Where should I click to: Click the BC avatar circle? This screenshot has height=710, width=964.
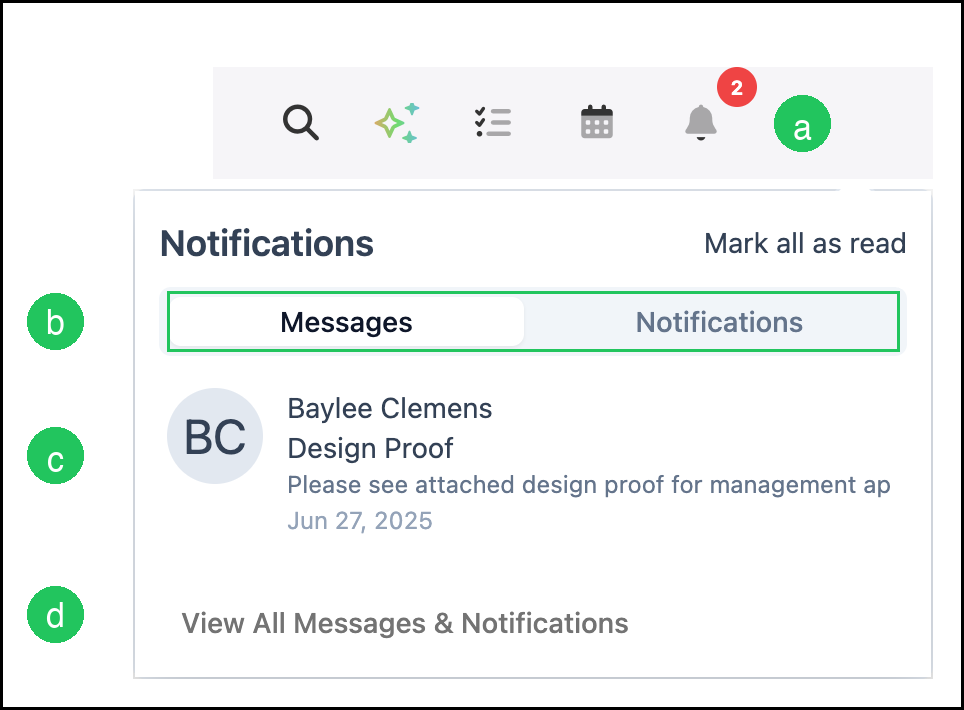click(215, 436)
